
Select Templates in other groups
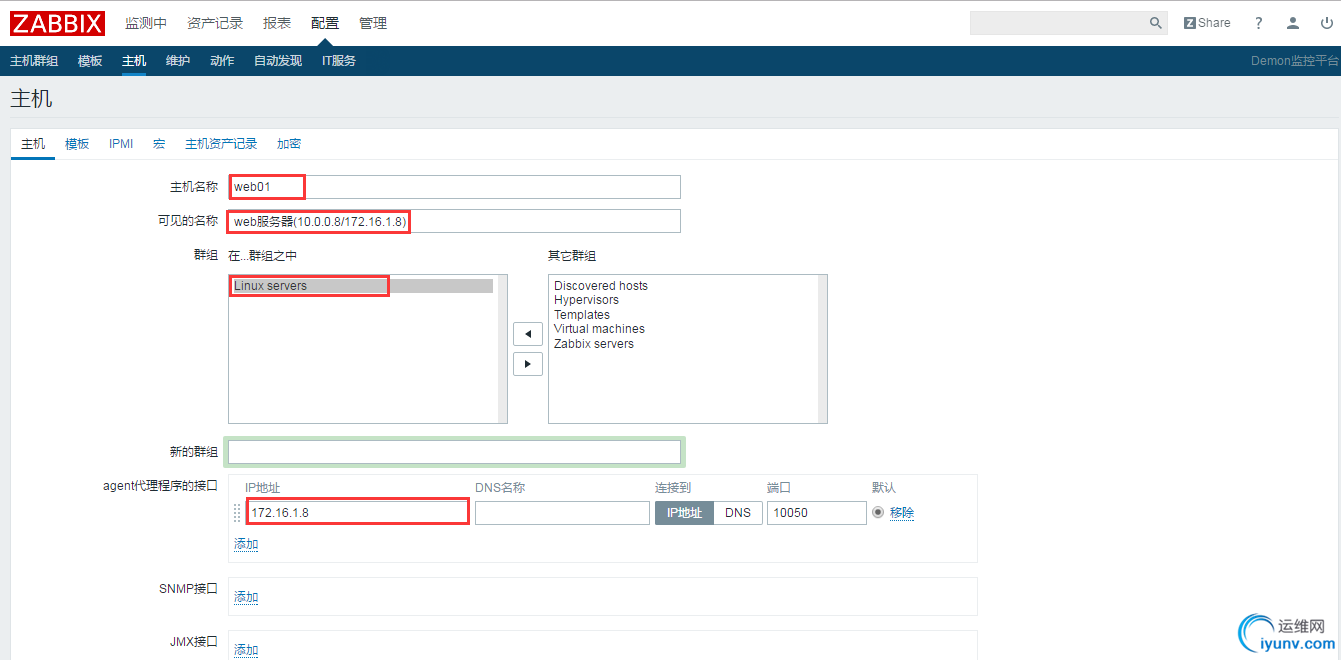click(x=582, y=315)
